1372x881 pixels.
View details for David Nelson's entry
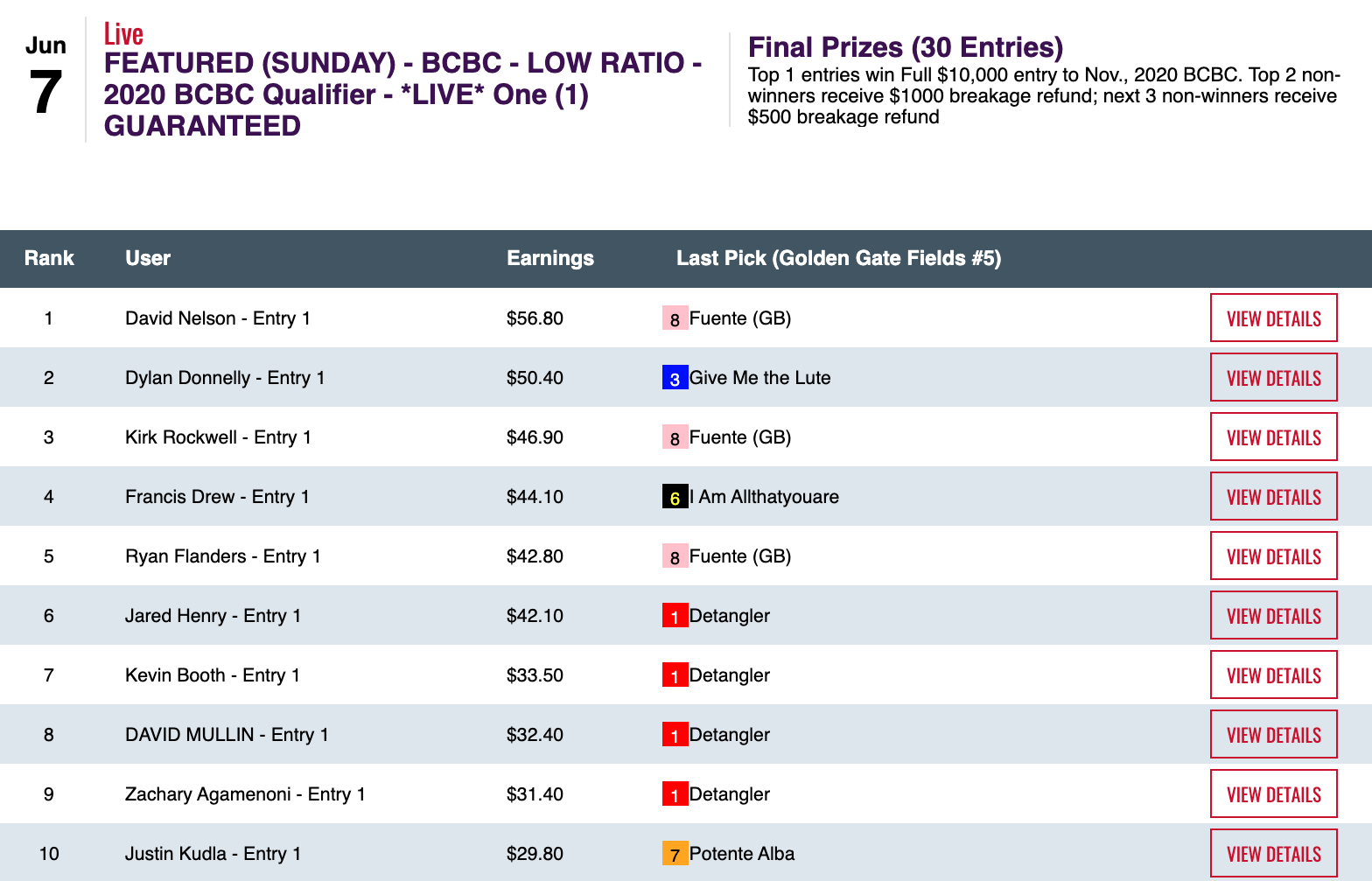point(1273,318)
